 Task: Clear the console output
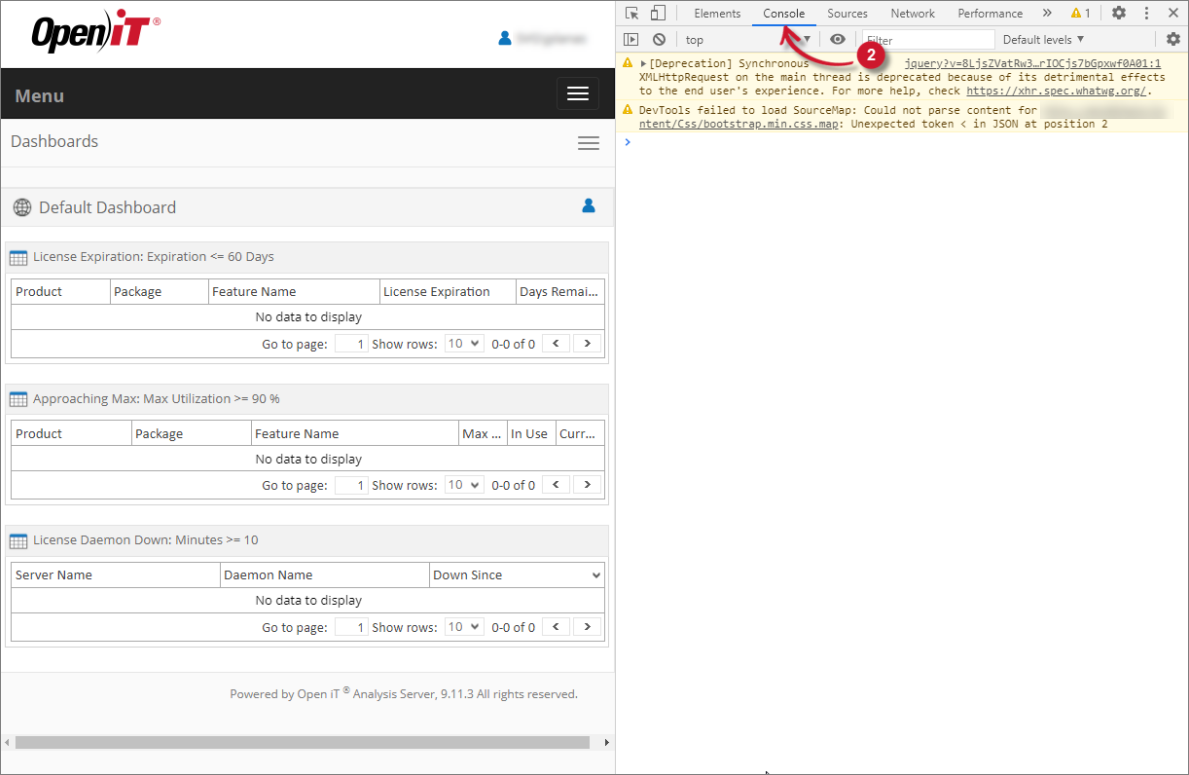(x=659, y=39)
